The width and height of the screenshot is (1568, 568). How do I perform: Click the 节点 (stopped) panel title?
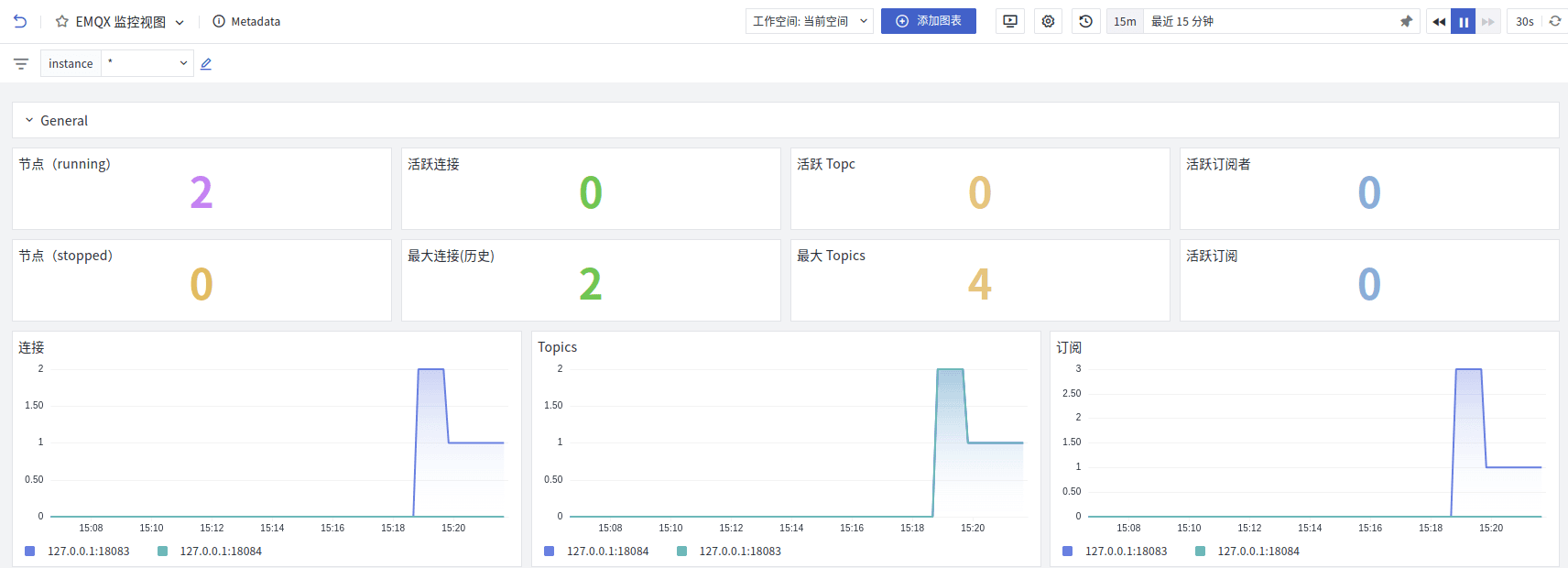click(66, 256)
